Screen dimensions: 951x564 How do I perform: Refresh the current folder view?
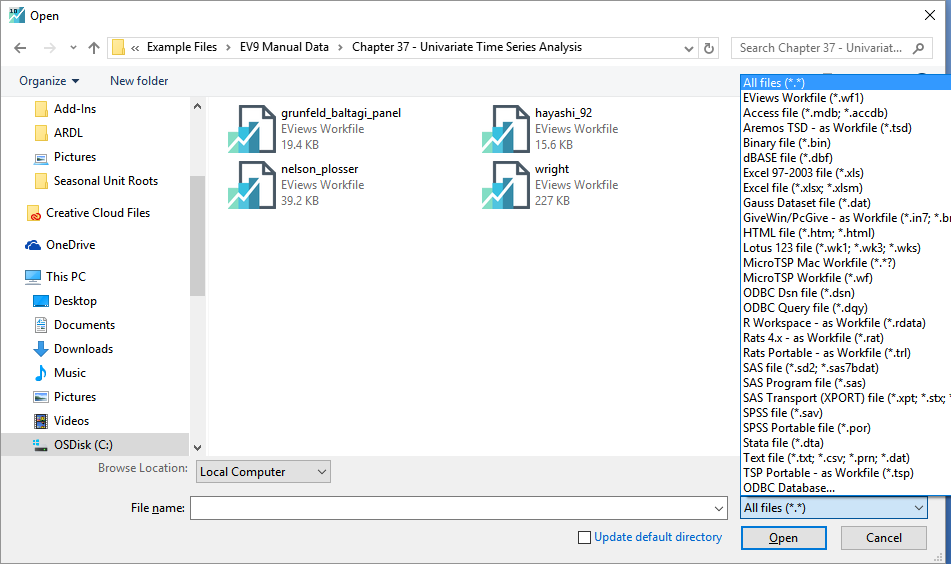(709, 47)
